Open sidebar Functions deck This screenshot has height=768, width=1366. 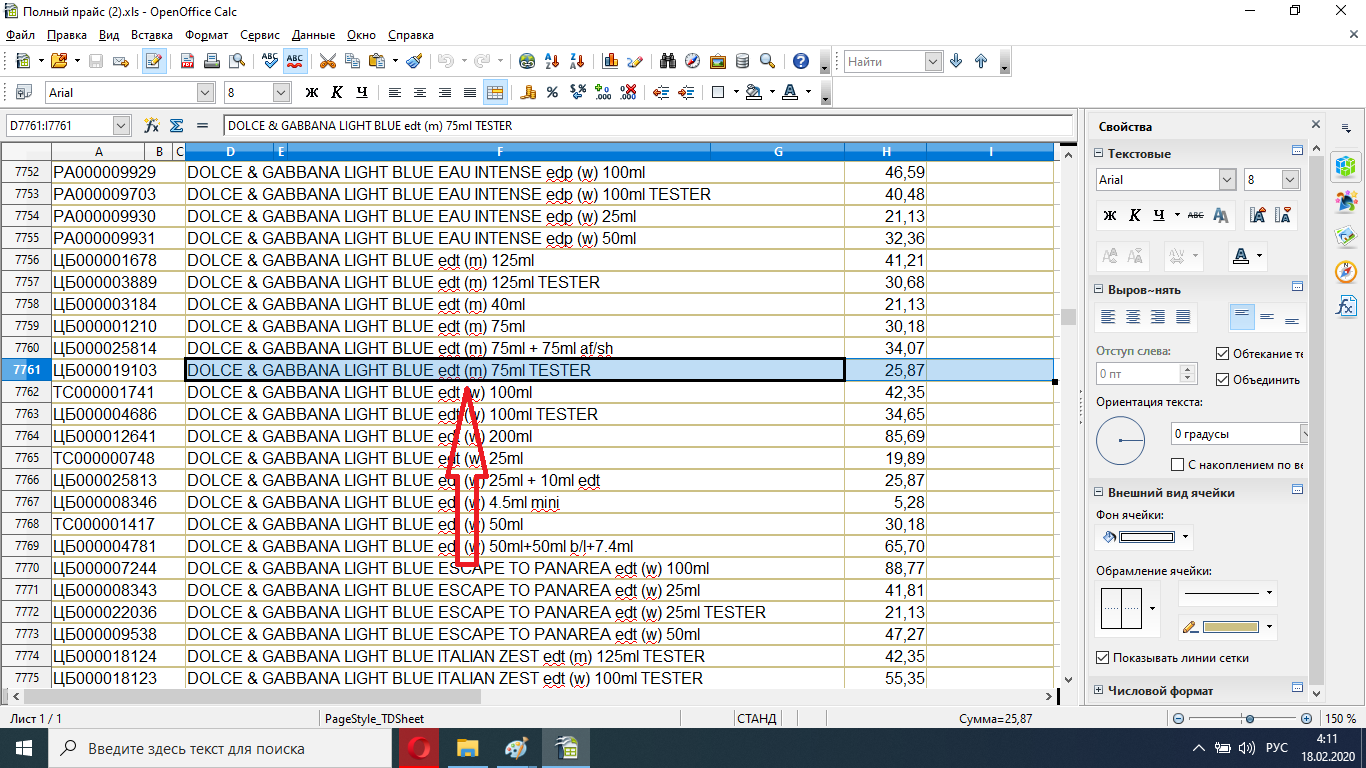point(1346,308)
